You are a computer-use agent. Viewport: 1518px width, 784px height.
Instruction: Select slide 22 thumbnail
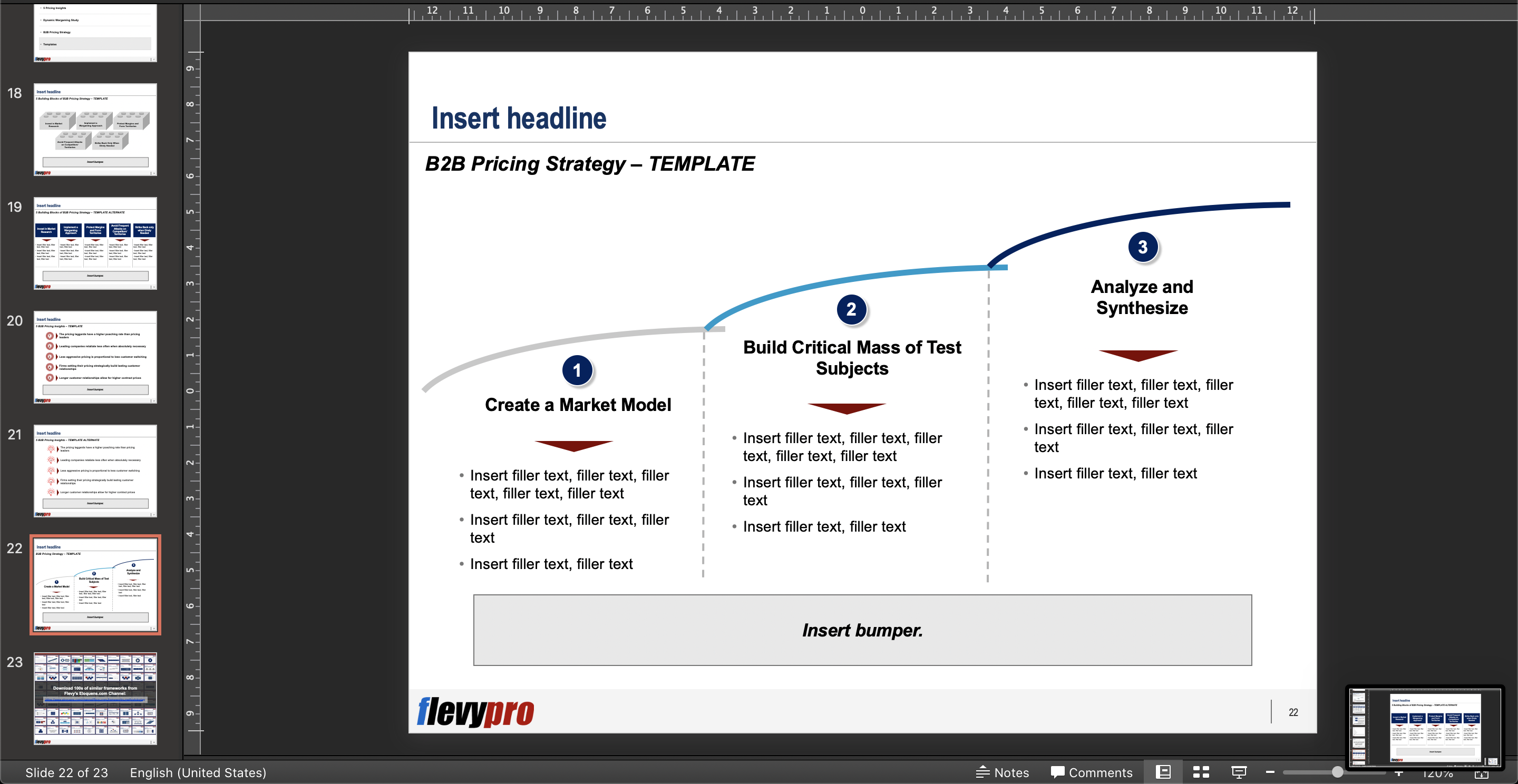(95, 584)
